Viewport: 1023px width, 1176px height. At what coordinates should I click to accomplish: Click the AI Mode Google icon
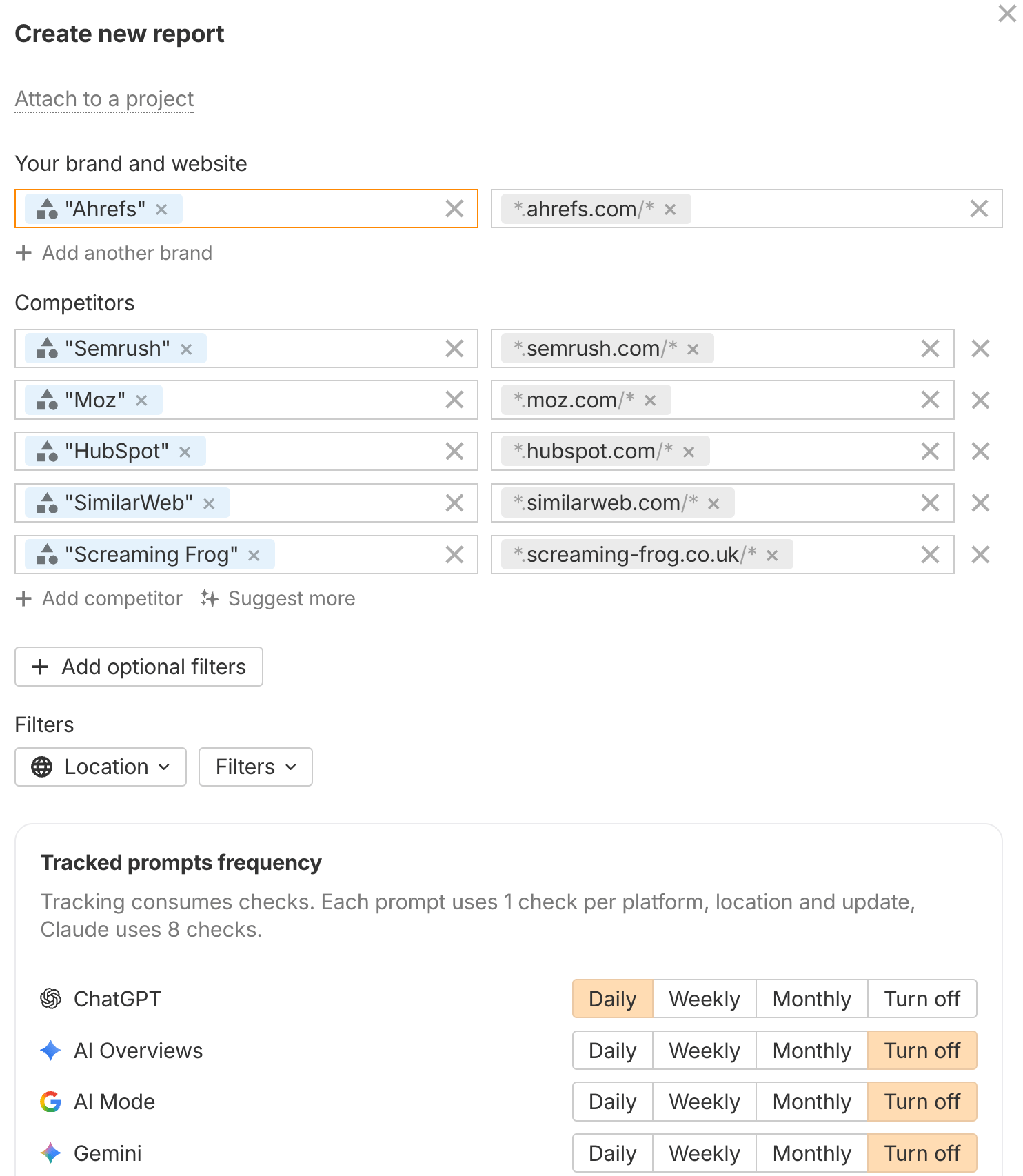pyautogui.click(x=50, y=1102)
